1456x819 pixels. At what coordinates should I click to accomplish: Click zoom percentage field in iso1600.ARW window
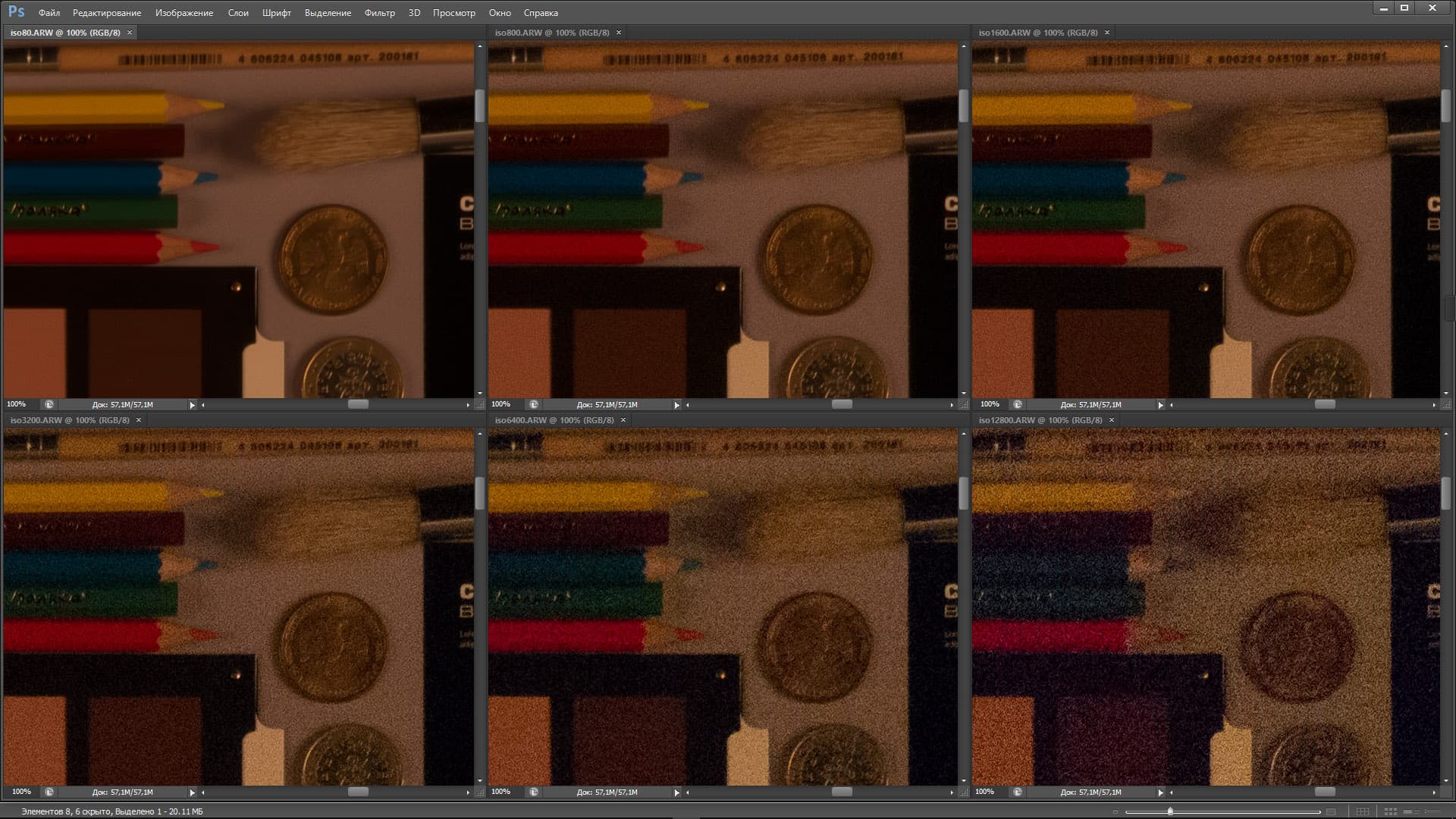click(x=990, y=405)
